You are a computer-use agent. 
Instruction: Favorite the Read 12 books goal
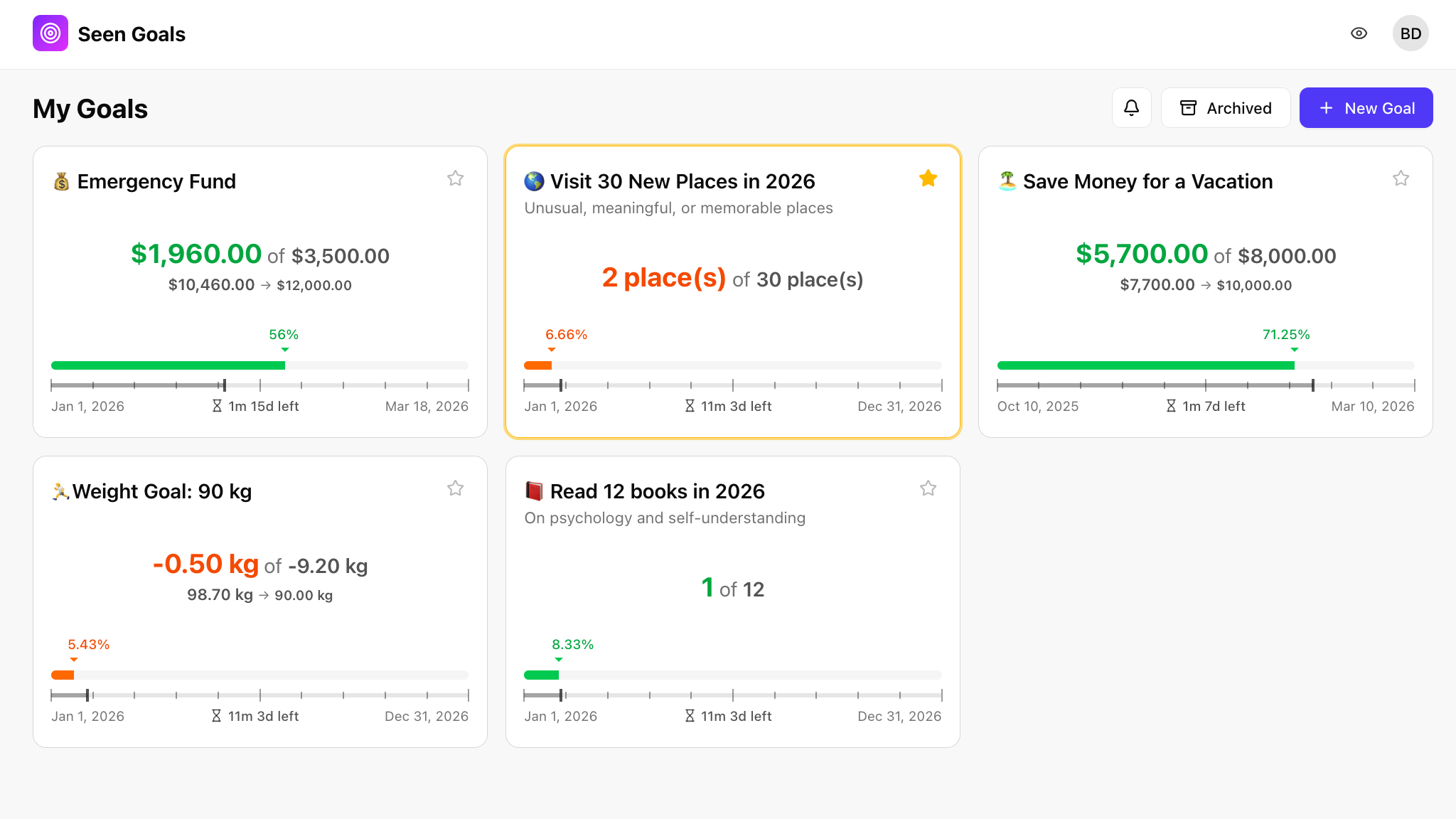coord(928,488)
